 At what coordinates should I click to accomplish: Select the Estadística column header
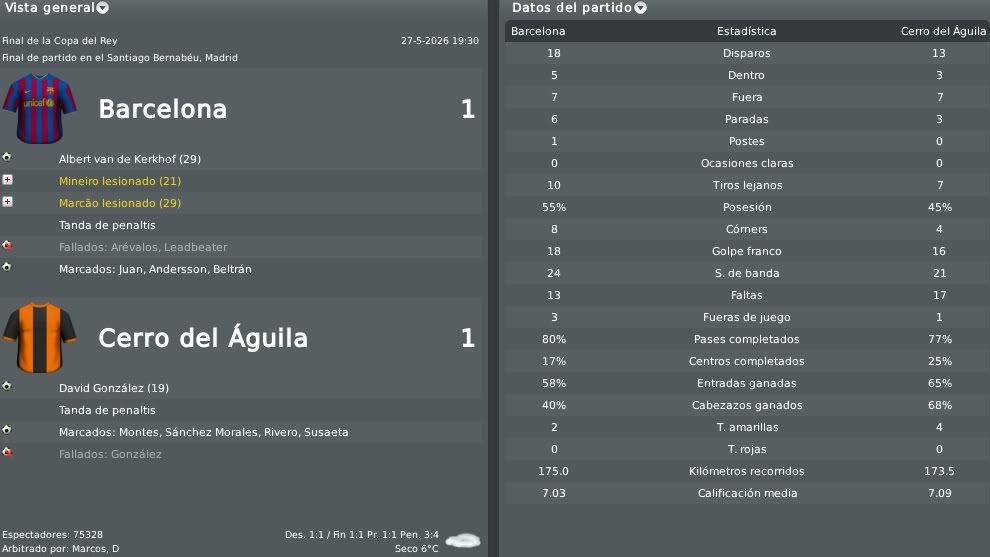(746, 31)
